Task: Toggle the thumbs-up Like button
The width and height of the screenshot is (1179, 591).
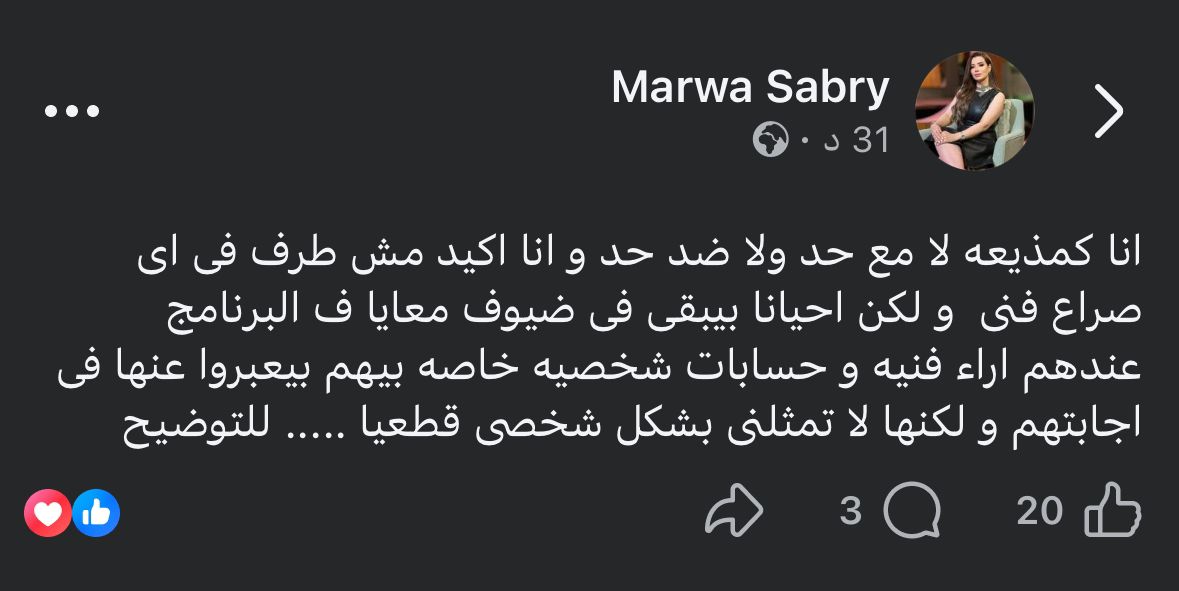Action: (1113, 512)
